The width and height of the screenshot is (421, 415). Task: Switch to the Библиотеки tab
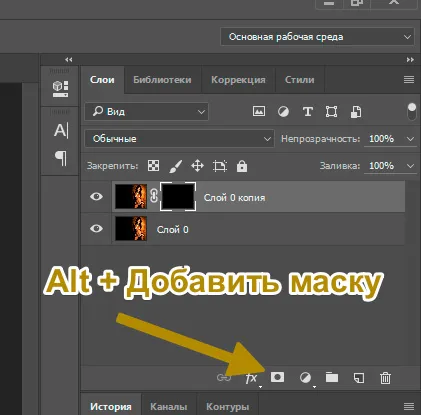(x=162, y=80)
